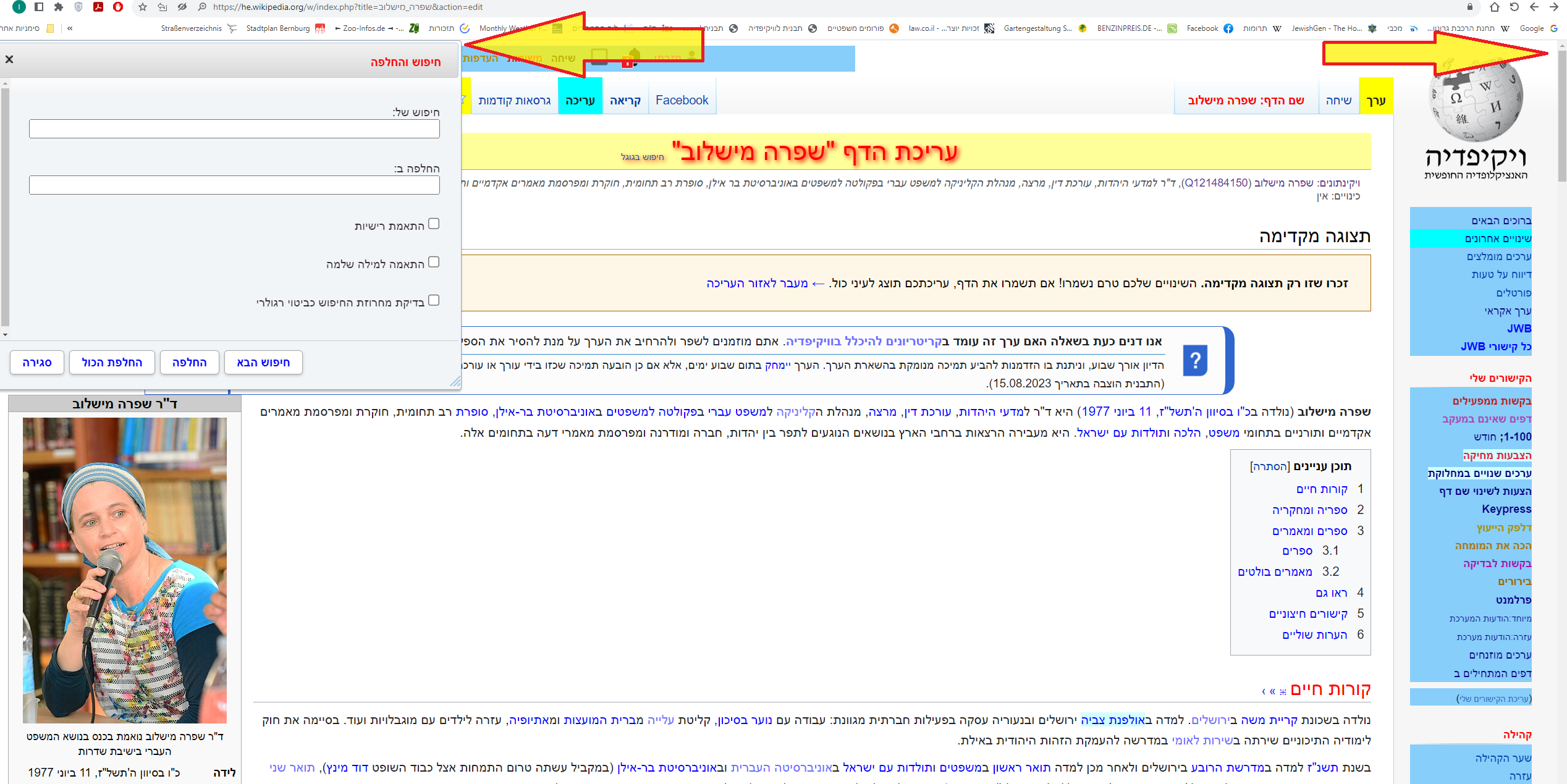1567x784 pixels.
Task: Navigate forward with the browser forward arrow
Action: click(1554, 7)
